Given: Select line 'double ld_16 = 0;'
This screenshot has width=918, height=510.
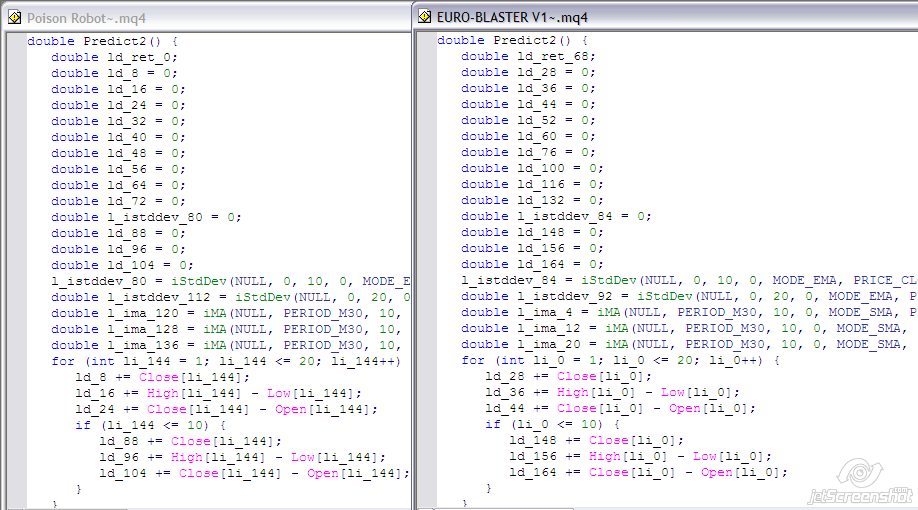Looking at the screenshot, I should point(118,89).
